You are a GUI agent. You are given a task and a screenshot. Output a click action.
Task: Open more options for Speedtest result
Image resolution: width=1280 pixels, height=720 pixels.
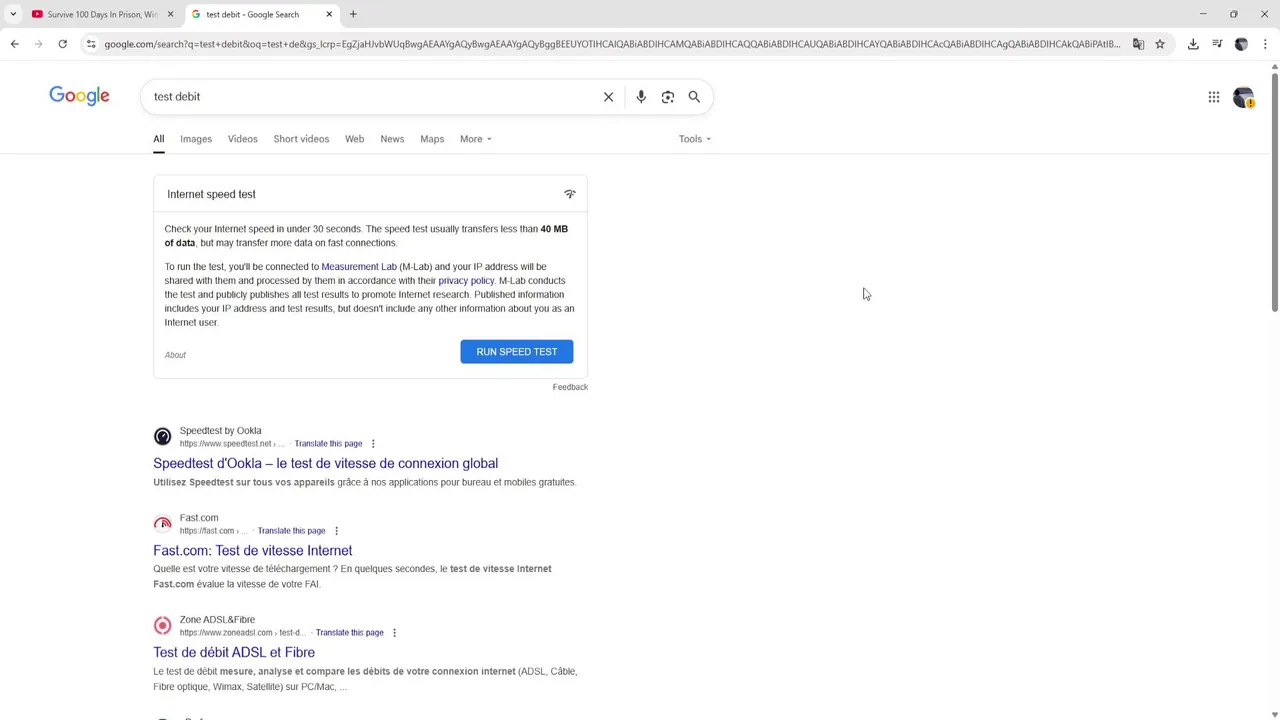pyautogui.click(x=373, y=444)
